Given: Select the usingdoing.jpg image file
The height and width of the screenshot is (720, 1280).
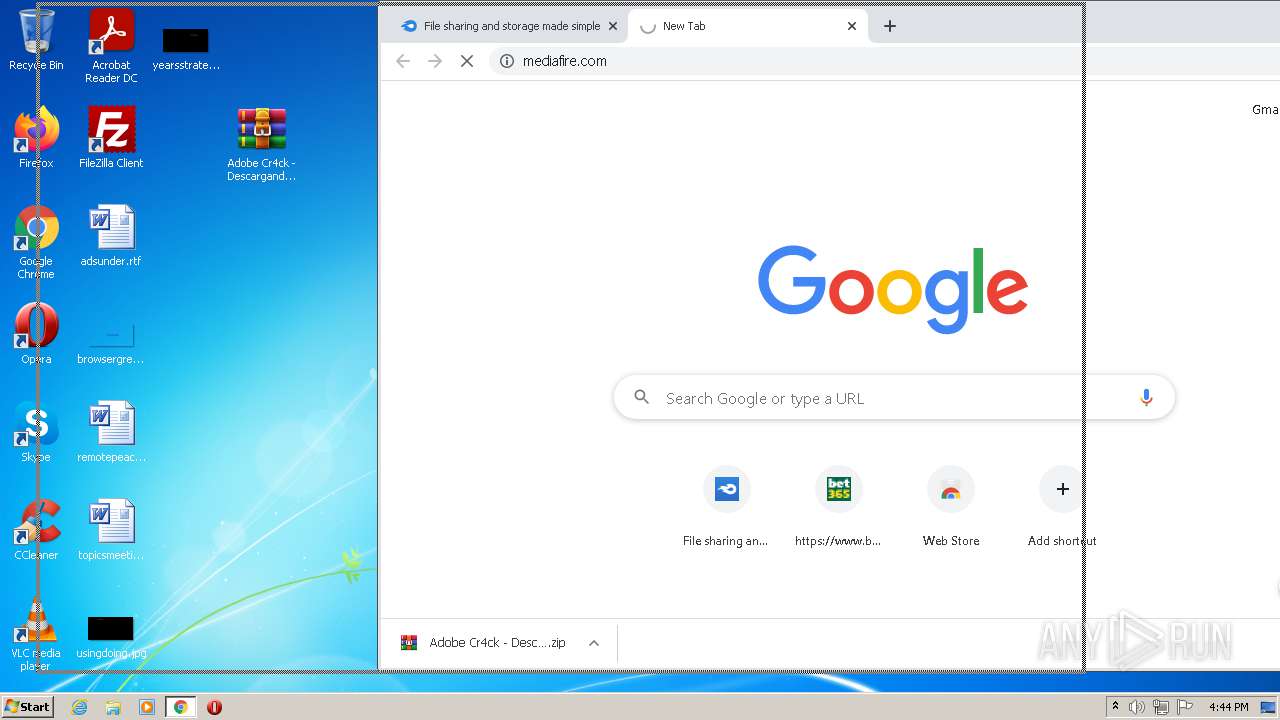Looking at the screenshot, I should pos(111,636).
